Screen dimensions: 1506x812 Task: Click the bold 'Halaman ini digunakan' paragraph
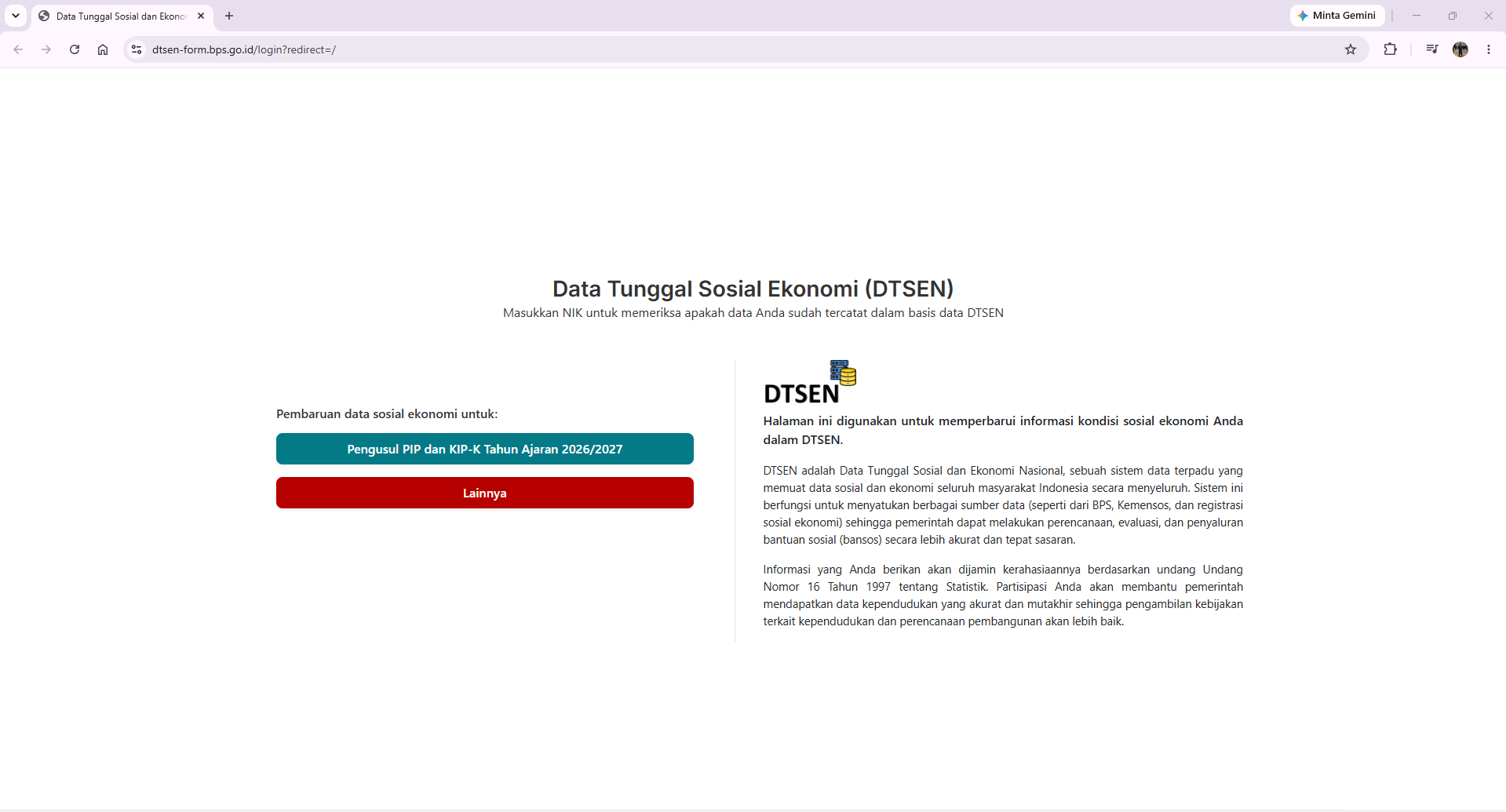tap(1003, 430)
